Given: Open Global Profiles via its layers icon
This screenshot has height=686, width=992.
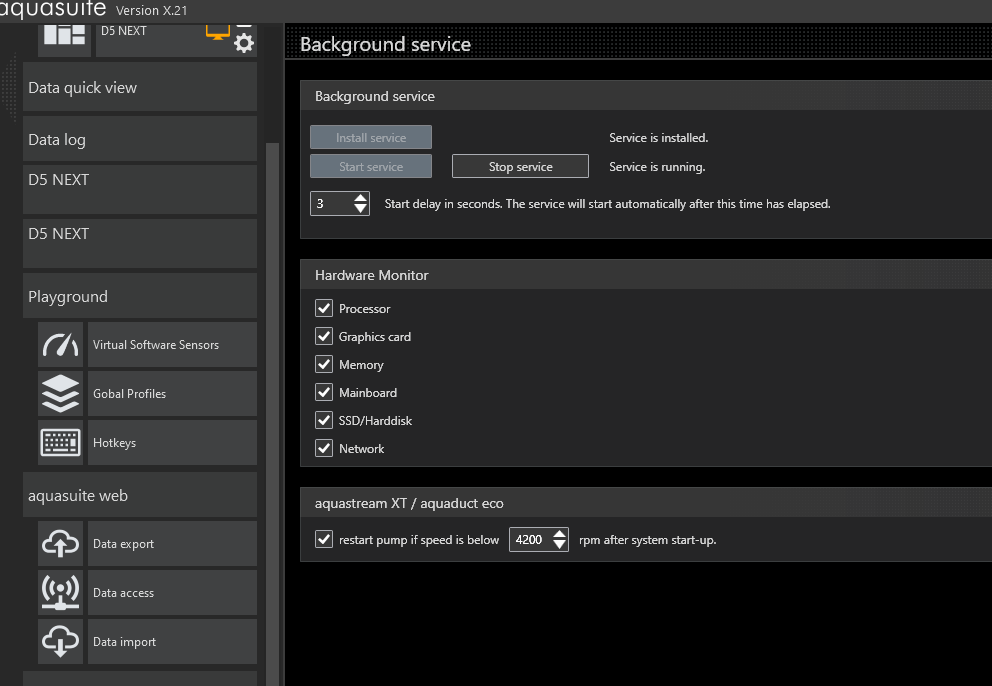Looking at the screenshot, I should (61, 394).
